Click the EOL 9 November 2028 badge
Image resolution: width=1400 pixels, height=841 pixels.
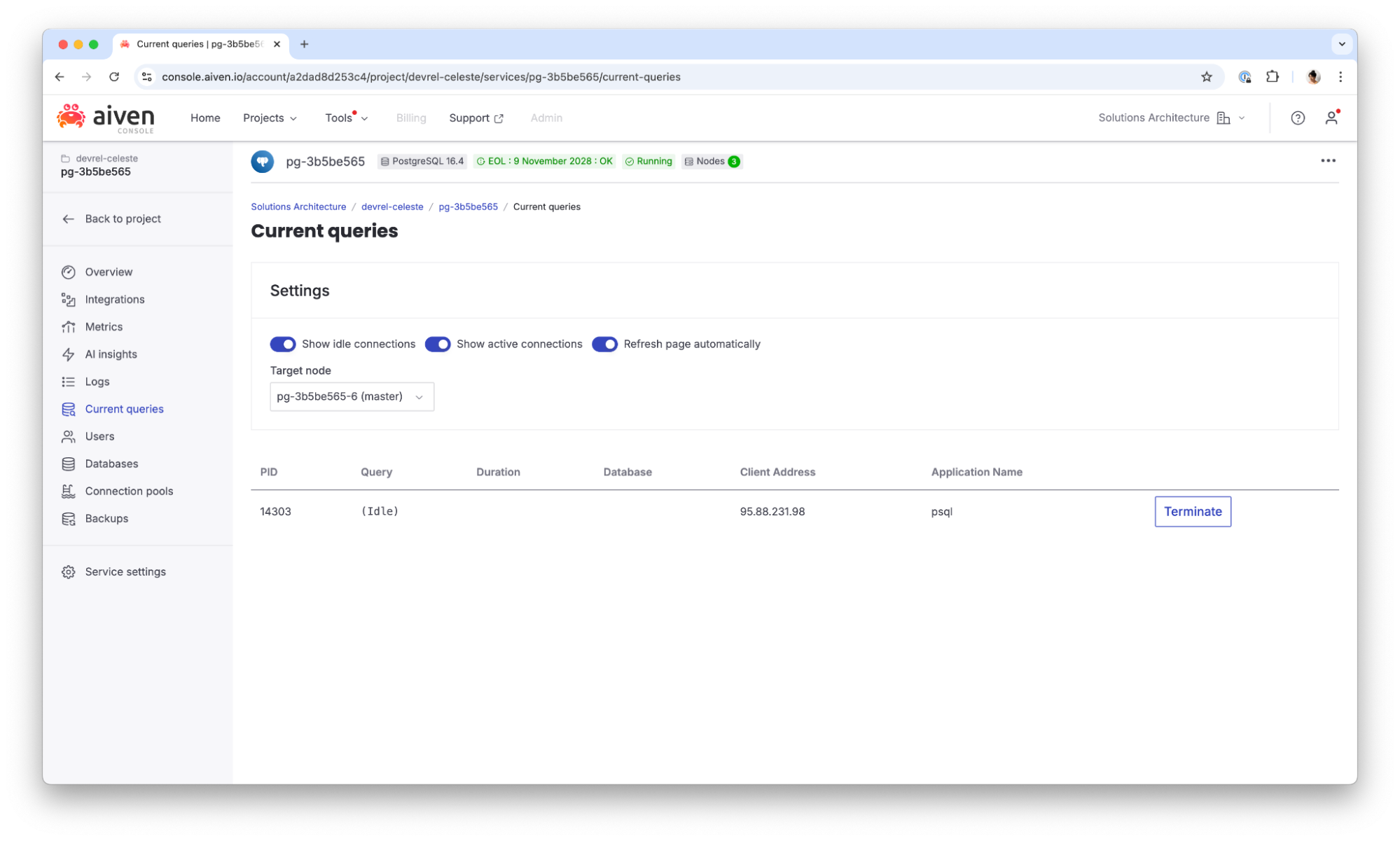tap(544, 162)
